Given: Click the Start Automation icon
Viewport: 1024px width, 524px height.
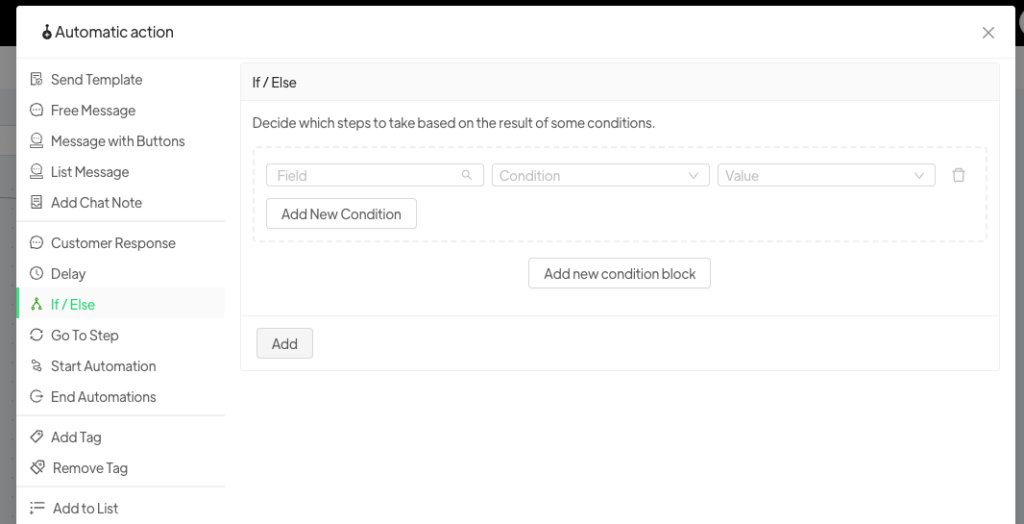Looking at the screenshot, I should click(37, 366).
